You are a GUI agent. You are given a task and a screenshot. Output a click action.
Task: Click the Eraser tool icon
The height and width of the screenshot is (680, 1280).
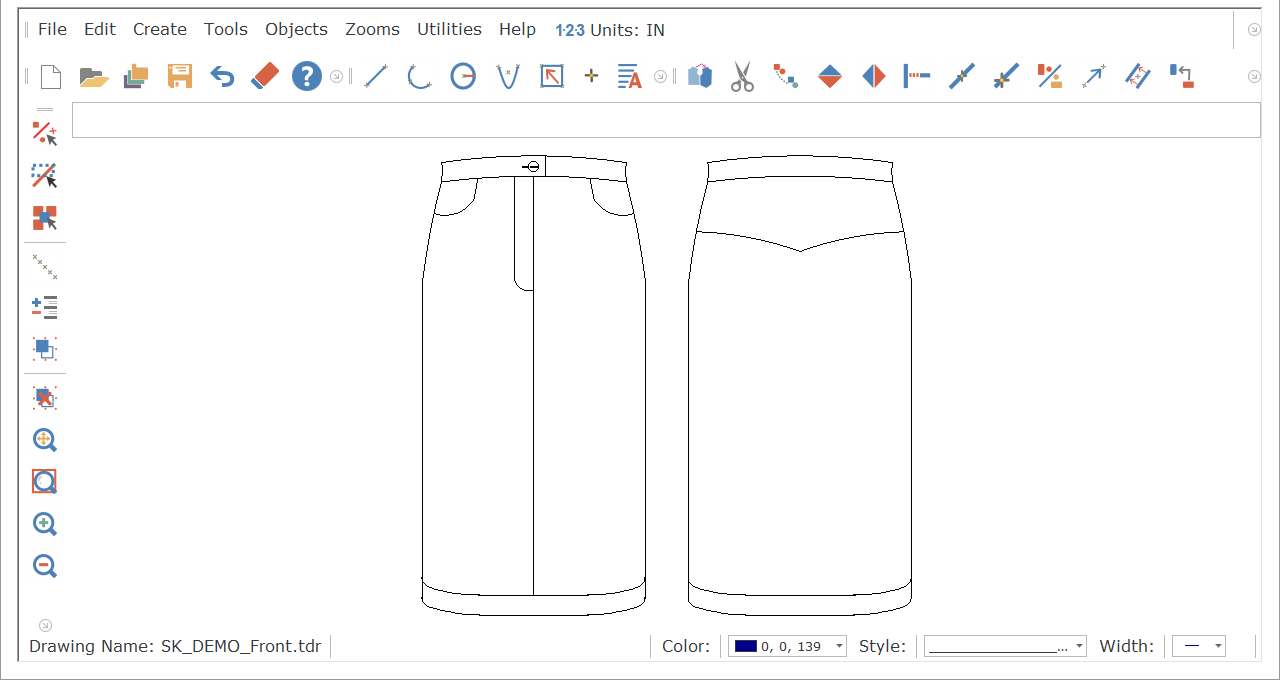click(x=265, y=76)
